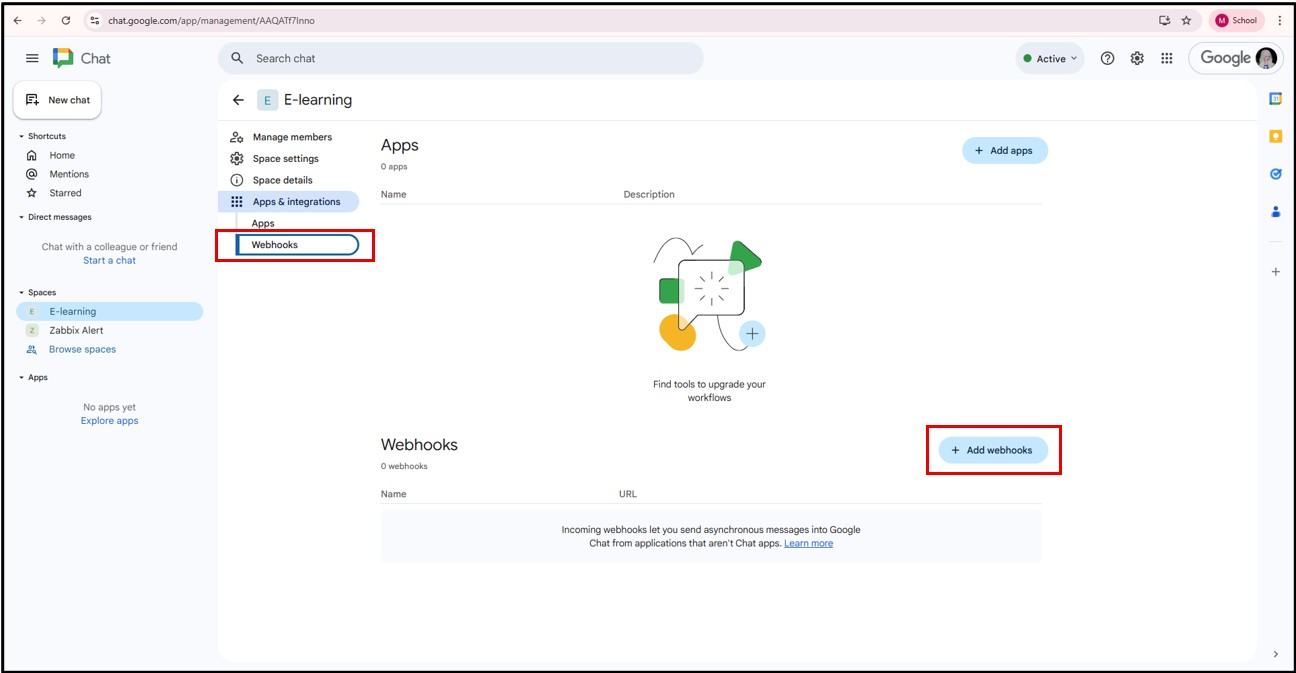Open the Google apps grid icon
This screenshot has height=673, width=1296.
tap(1166, 59)
